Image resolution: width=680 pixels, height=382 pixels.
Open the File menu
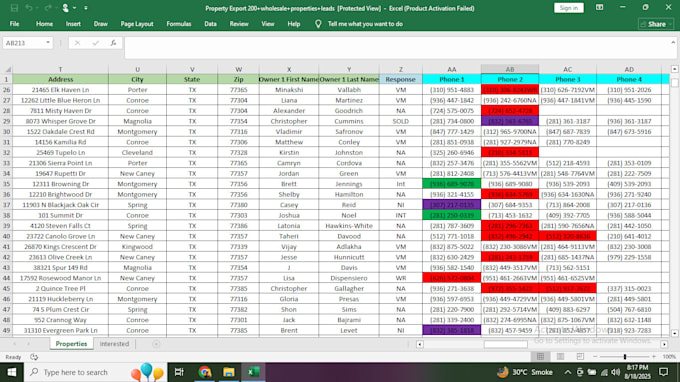(14, 24)
